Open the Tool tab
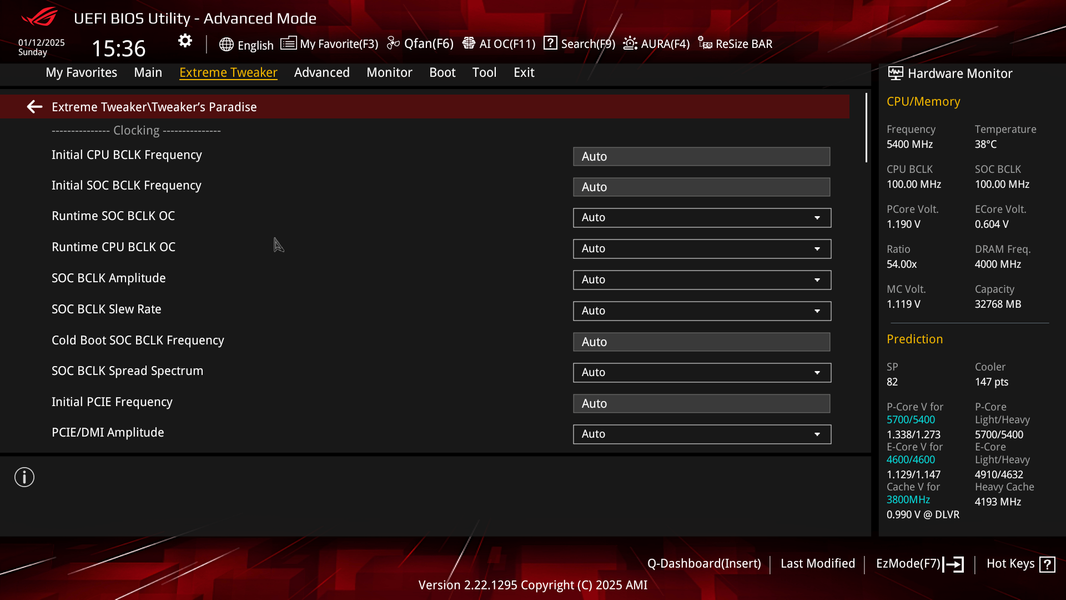This screenshot has width=1066, height=600. click(x=484, y=73)
